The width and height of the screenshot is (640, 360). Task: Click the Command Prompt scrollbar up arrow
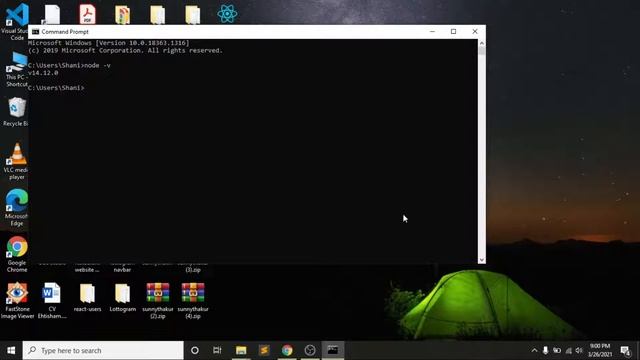pyautogui.click(x=482, y=43)
